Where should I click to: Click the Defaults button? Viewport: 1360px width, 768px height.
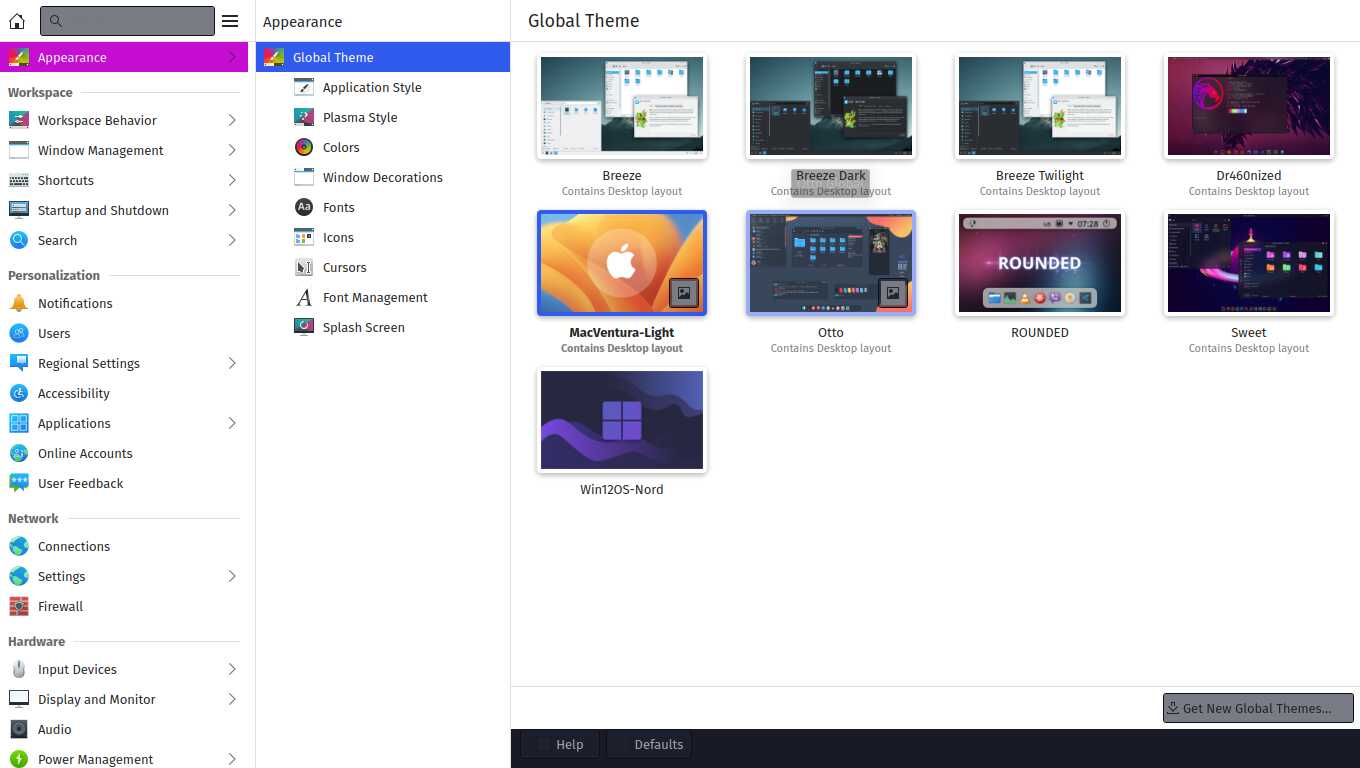pyautogui.click(x=649, y=744)
